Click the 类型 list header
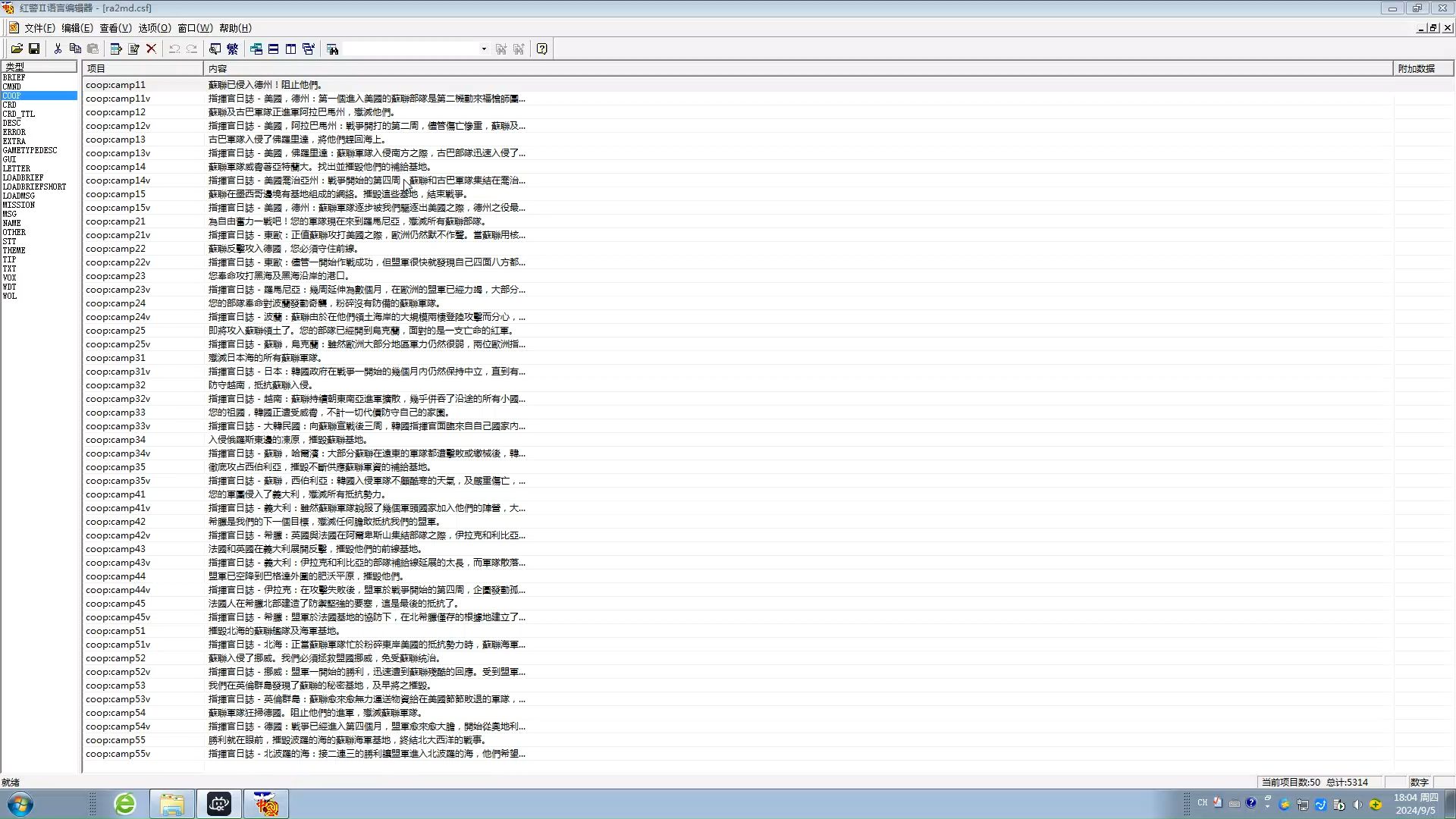Screen dimensions: 1456x819 39,67
